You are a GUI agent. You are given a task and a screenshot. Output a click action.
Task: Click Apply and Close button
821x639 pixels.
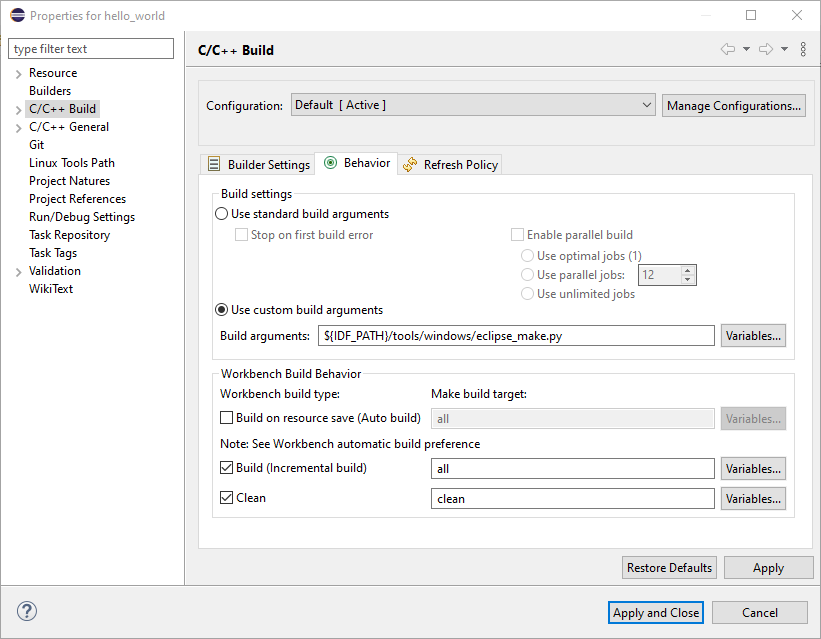656,612
